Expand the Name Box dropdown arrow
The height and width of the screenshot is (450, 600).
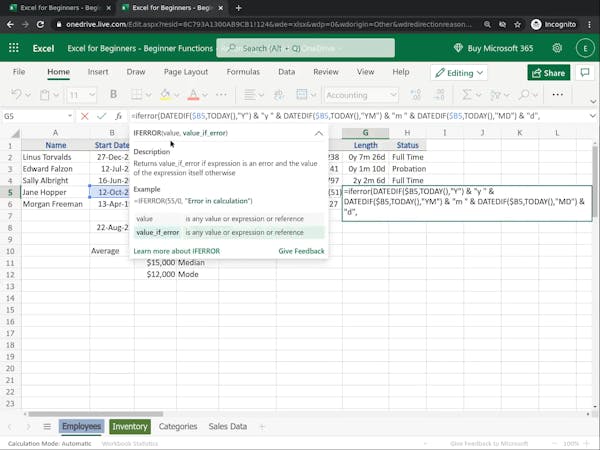coord(70,116)
